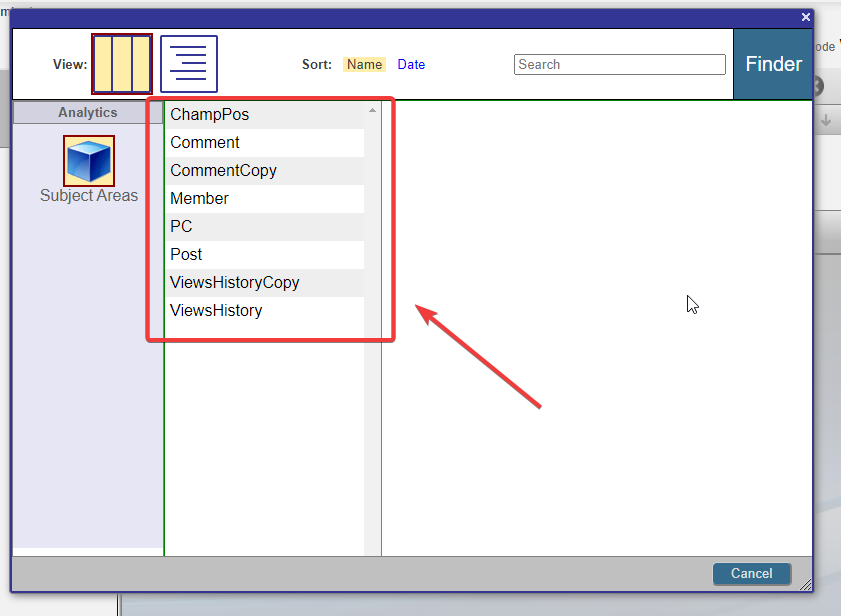Open the Analytics section header
841x616 pixels.
[x=88, y=113]
